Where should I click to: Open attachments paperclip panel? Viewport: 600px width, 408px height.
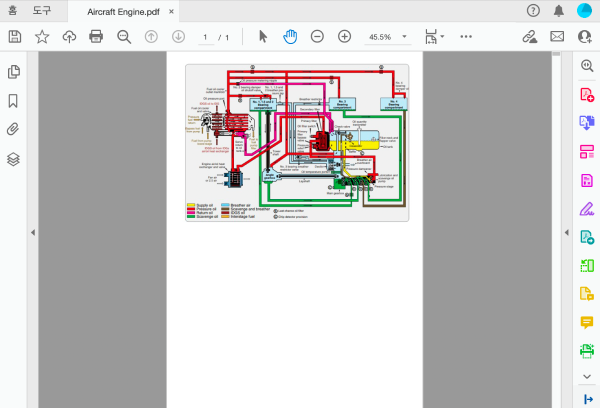tap(13, 129)
